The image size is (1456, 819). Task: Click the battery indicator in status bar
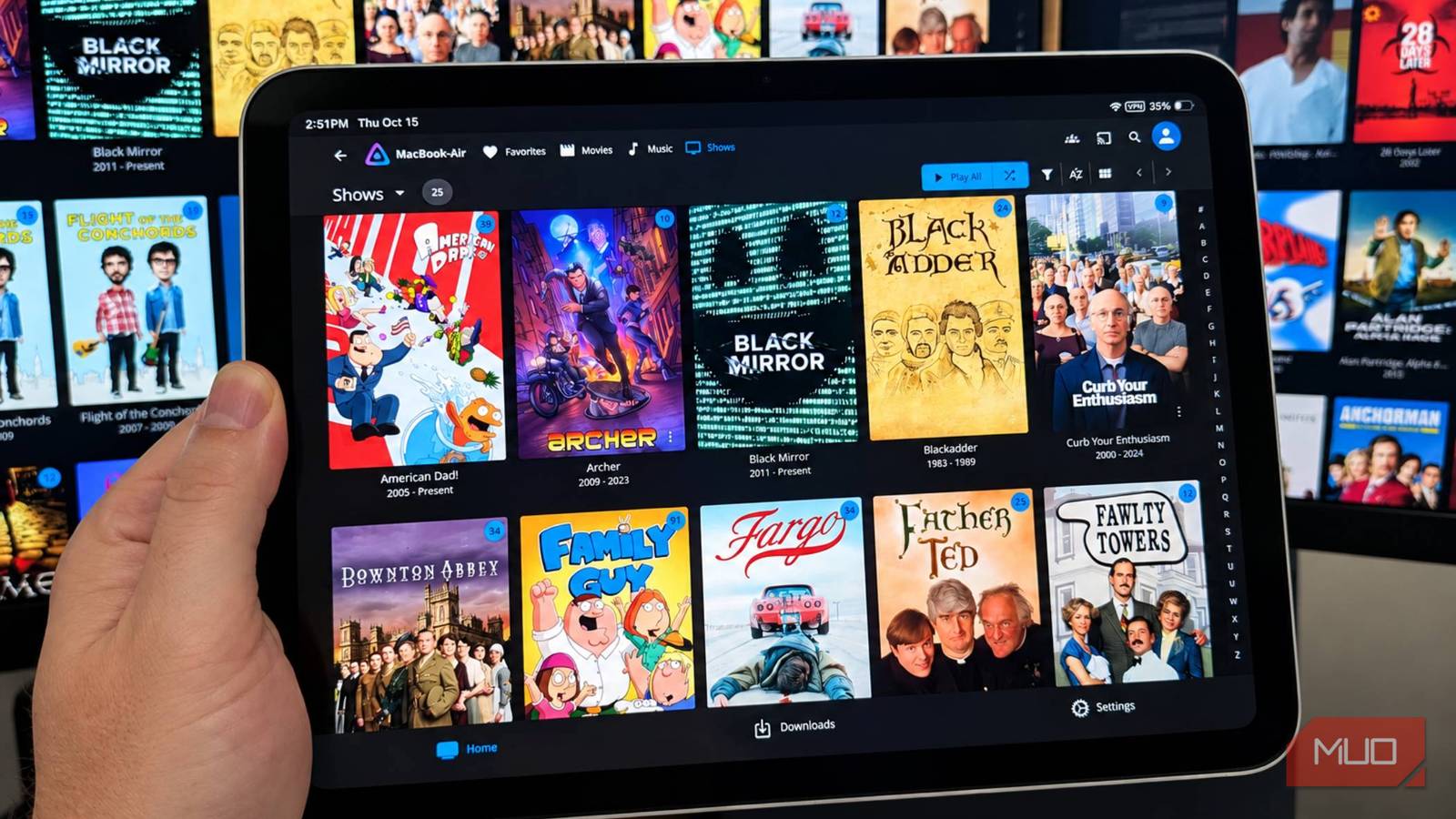1184,106
